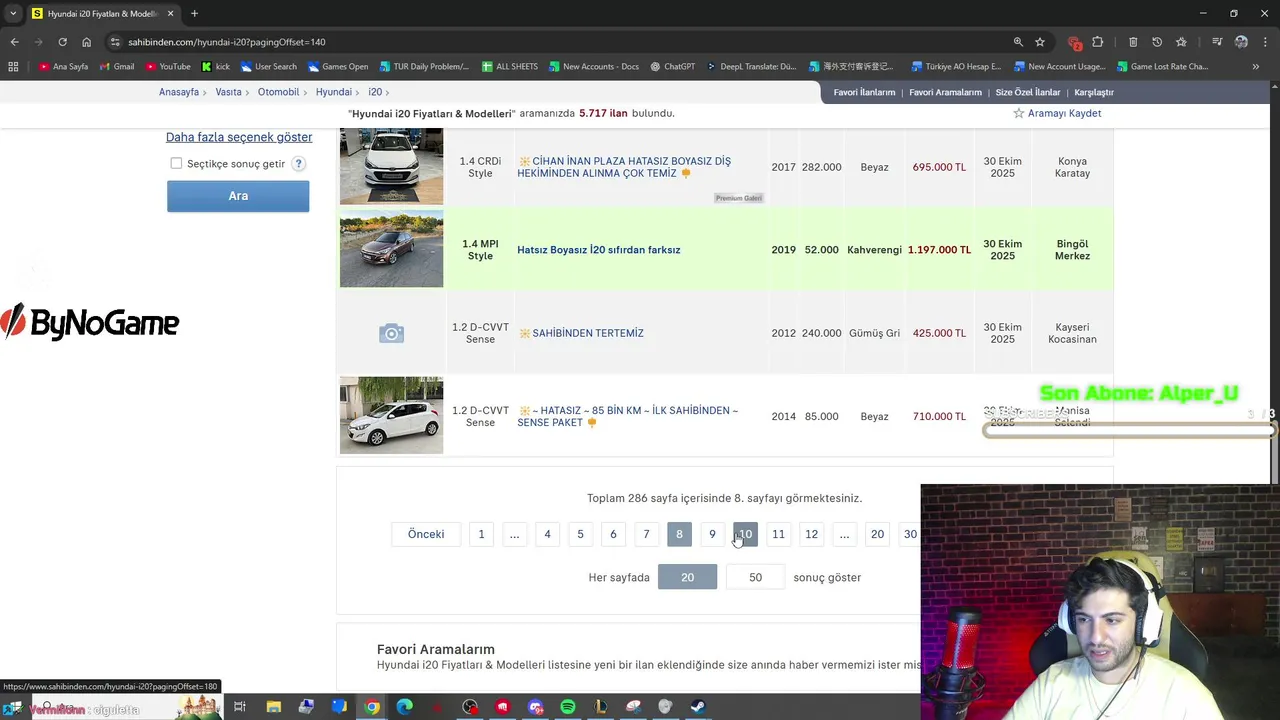
Task: Open File Explorer from taskbar
Action: click(273, 707)
